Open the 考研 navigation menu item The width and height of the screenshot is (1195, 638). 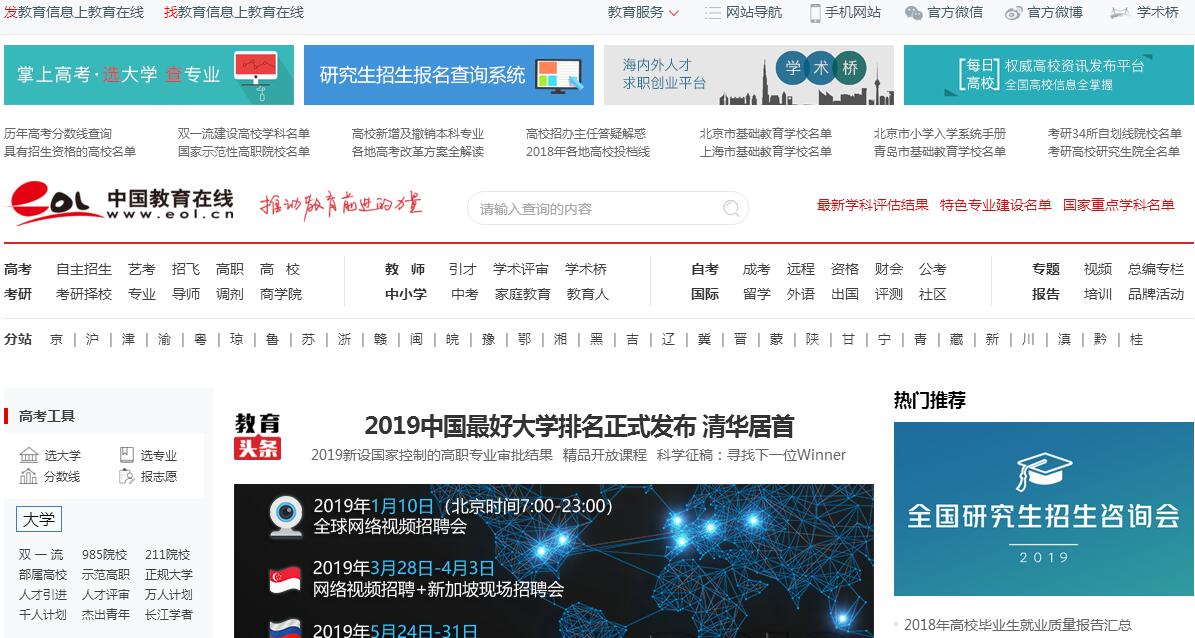[18, 294]
